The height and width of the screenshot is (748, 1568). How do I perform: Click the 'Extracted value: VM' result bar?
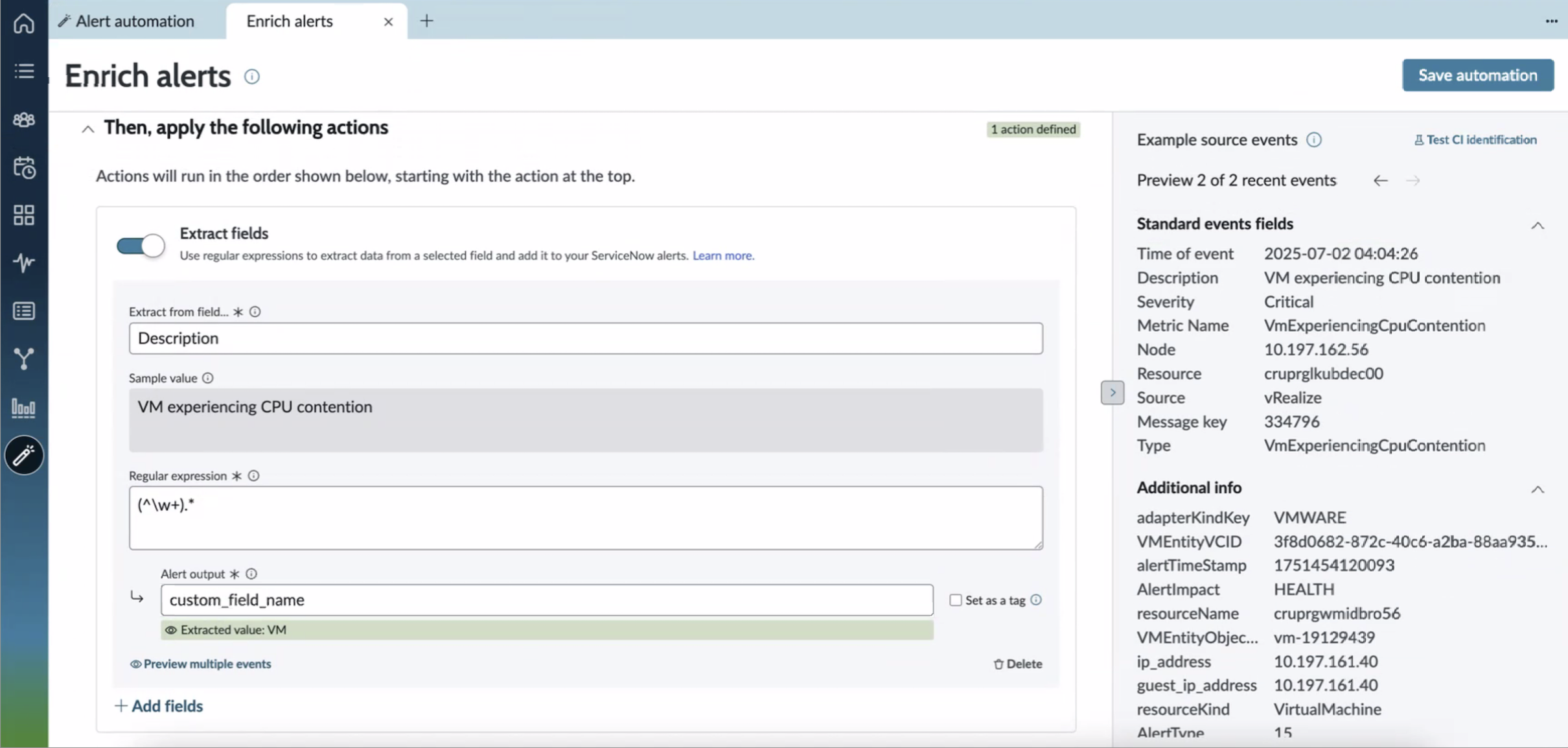pyautogui.click(x=547, y=630)
